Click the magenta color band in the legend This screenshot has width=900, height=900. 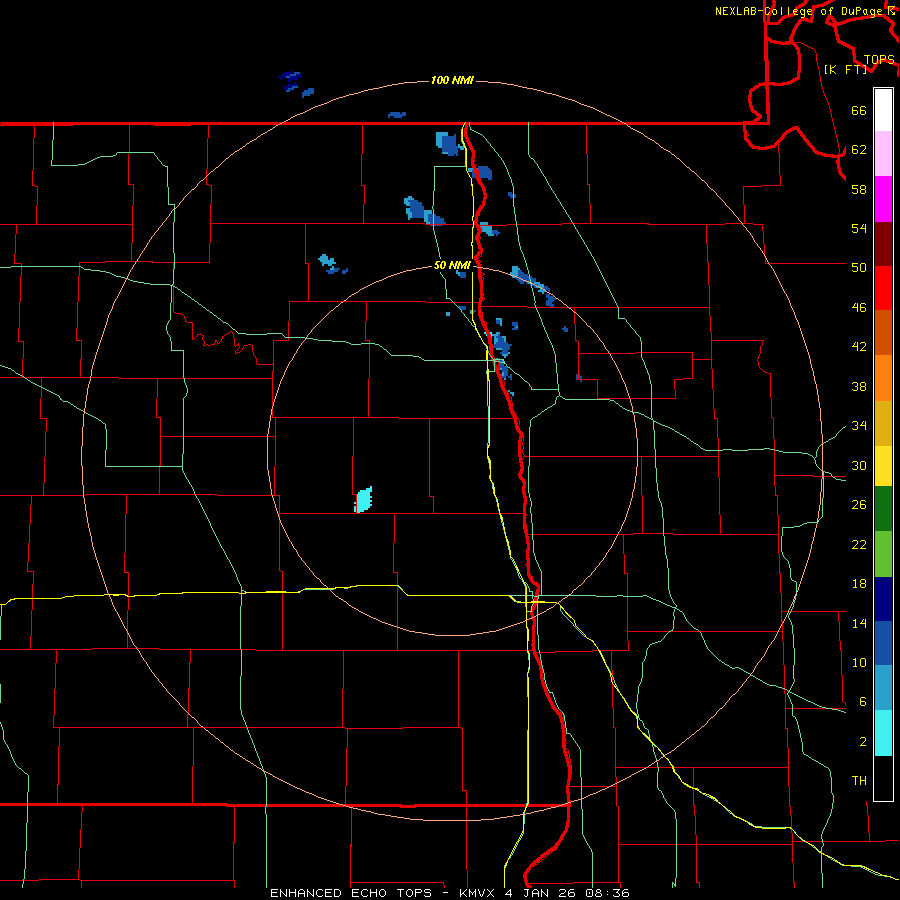point(883,199)
